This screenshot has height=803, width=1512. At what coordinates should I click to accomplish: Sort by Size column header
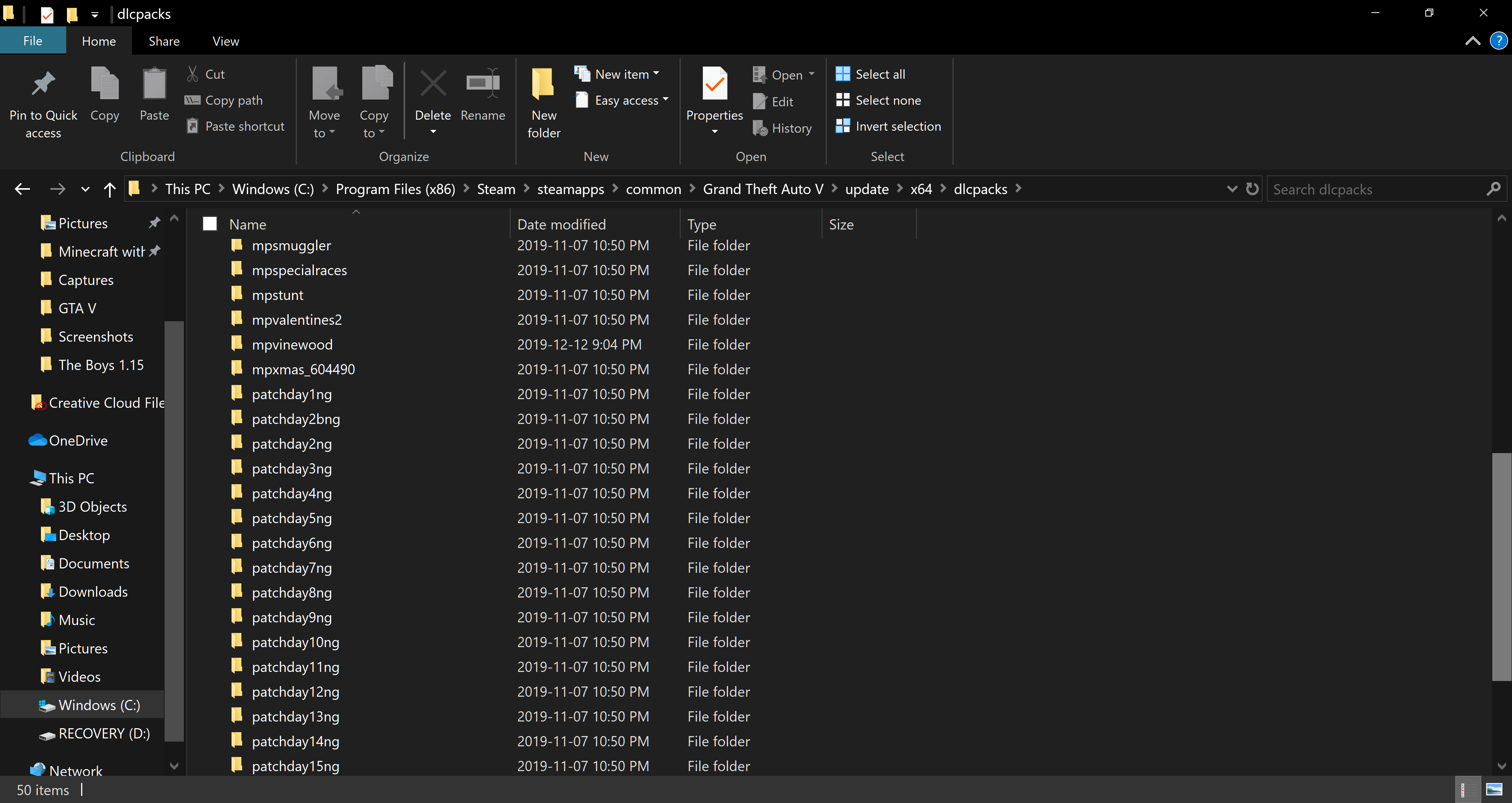869,224
